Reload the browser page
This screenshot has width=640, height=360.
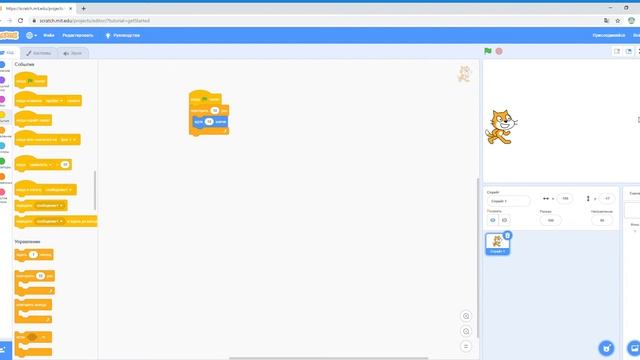coord(20,20)
